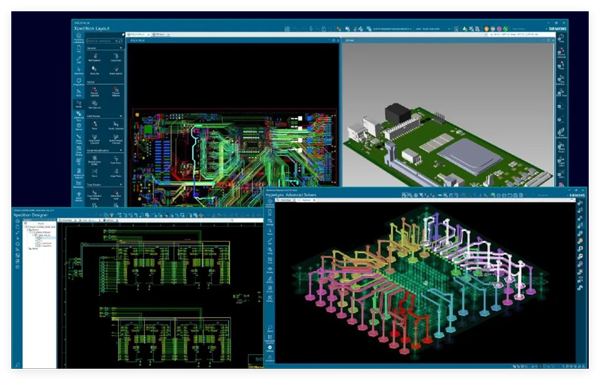
Task: Switch to the 3D View document tab
Action: pos(159,34)
